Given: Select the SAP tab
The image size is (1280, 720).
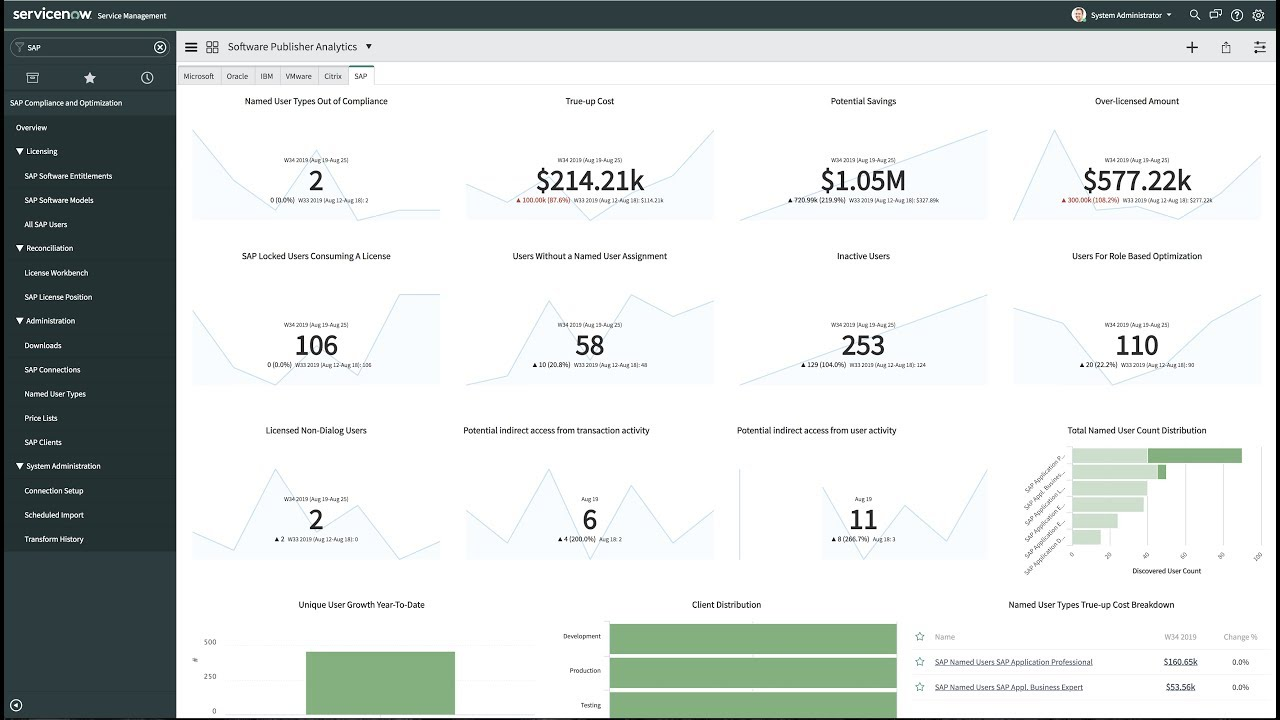Looking at the screenshot, I should point(361,76).
